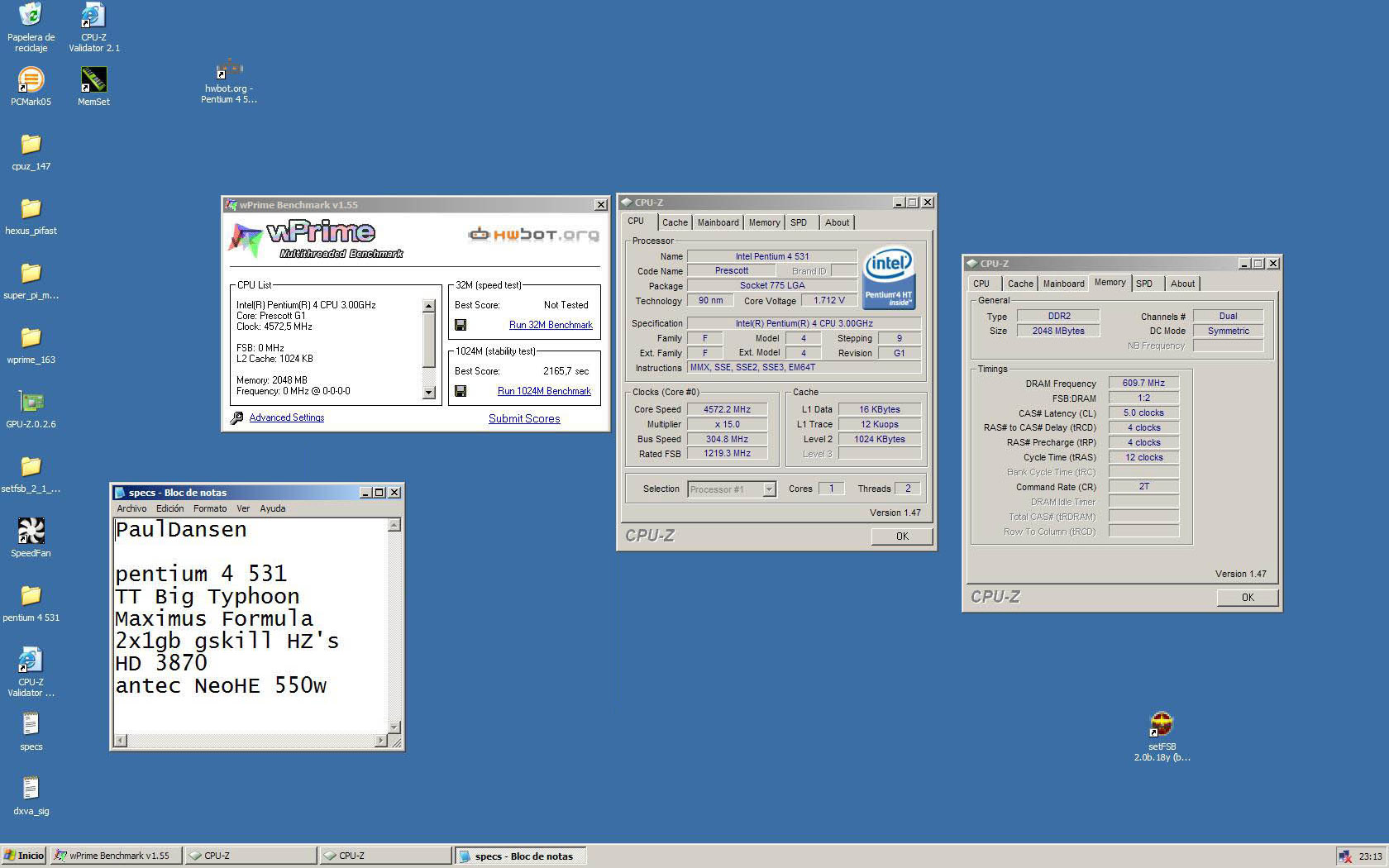Click the system tray icon beside the clock
The image size is (1389, 868).
[1345, 856]
